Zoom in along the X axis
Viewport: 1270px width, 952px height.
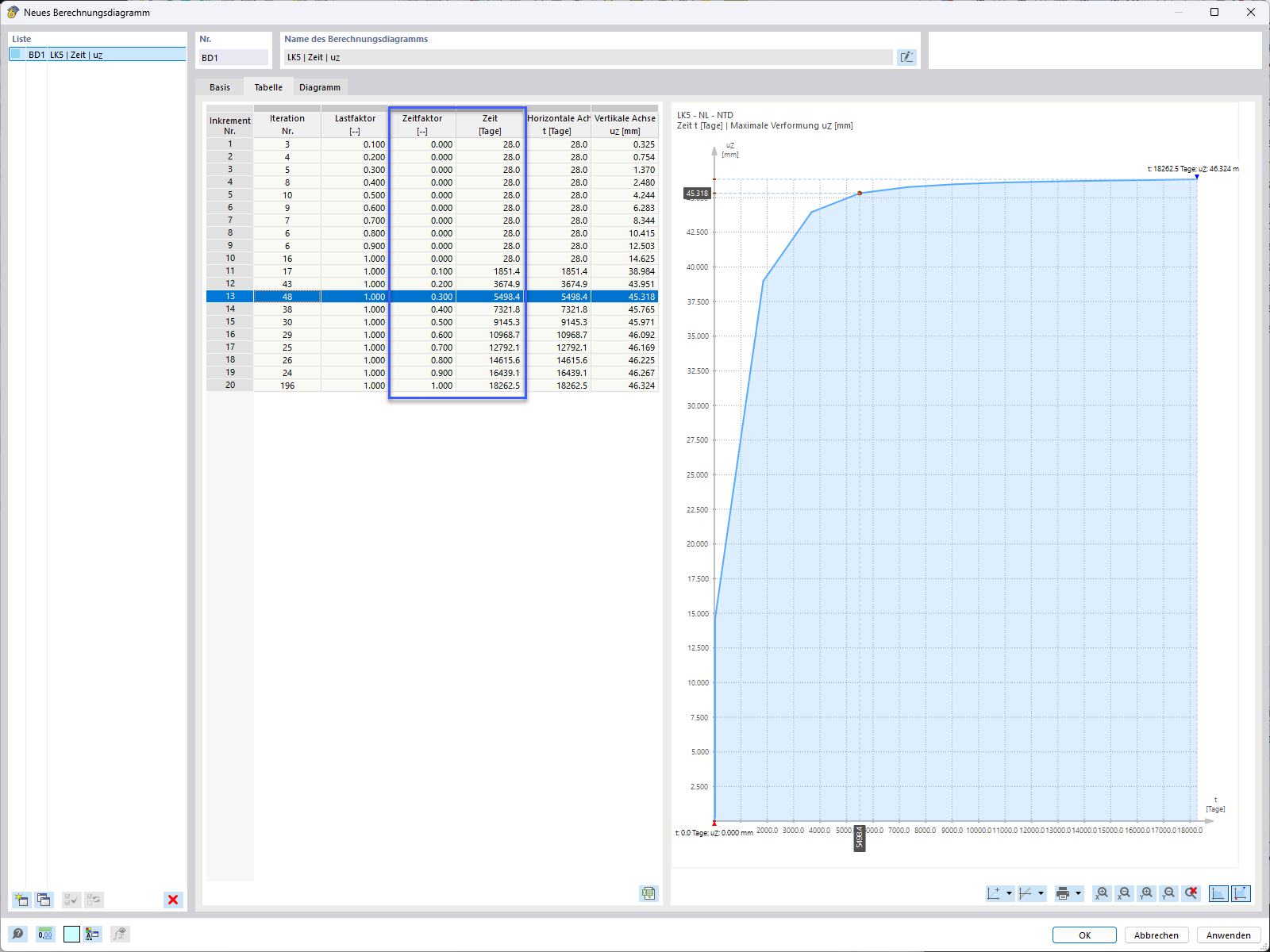[x=1102, y=893]
